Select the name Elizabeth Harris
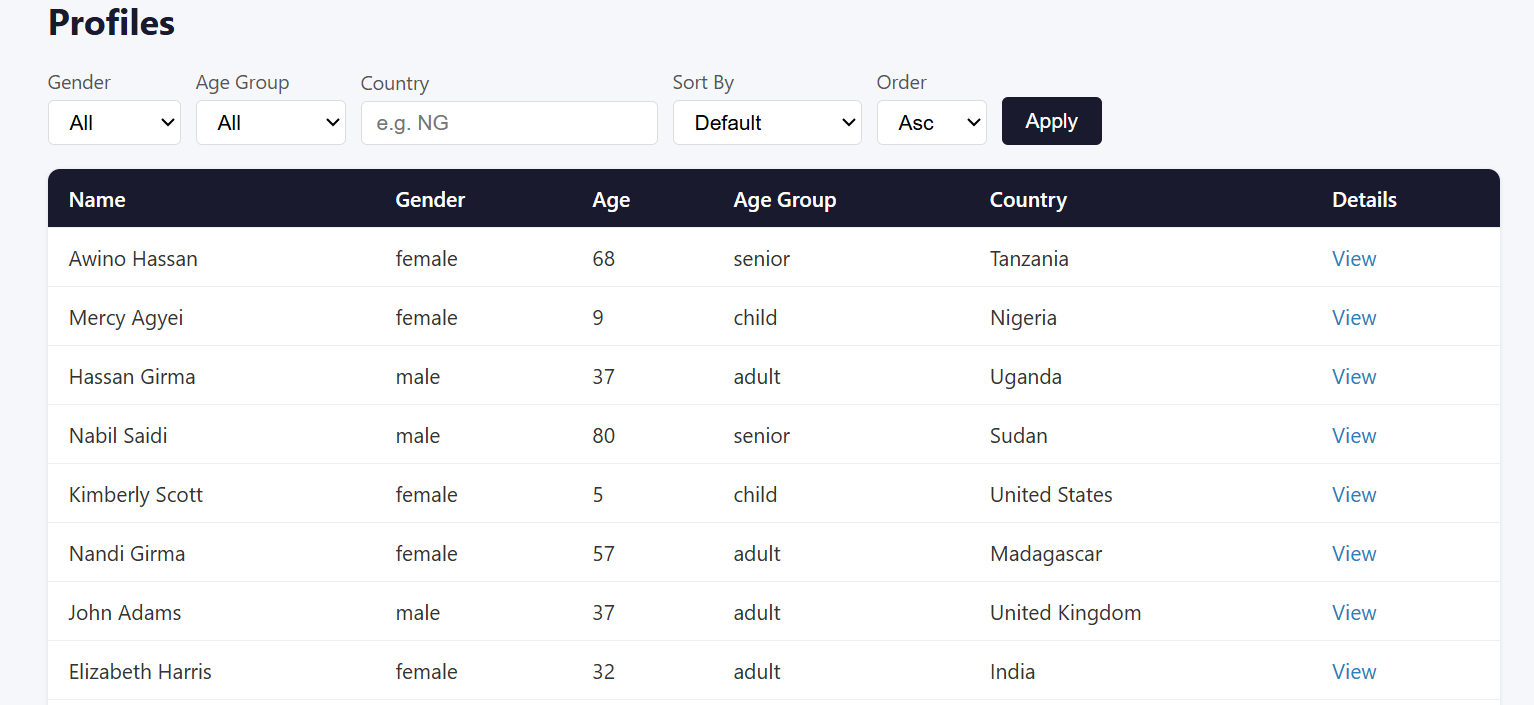1534x705 pixels. pos(140,672)
